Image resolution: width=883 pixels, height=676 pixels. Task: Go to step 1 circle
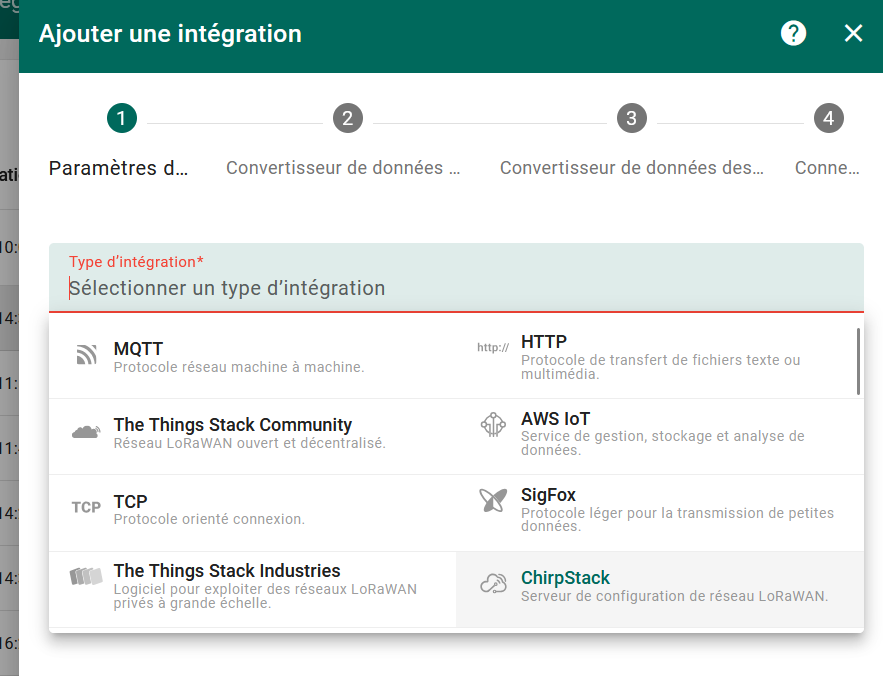[x=122, y=118]
